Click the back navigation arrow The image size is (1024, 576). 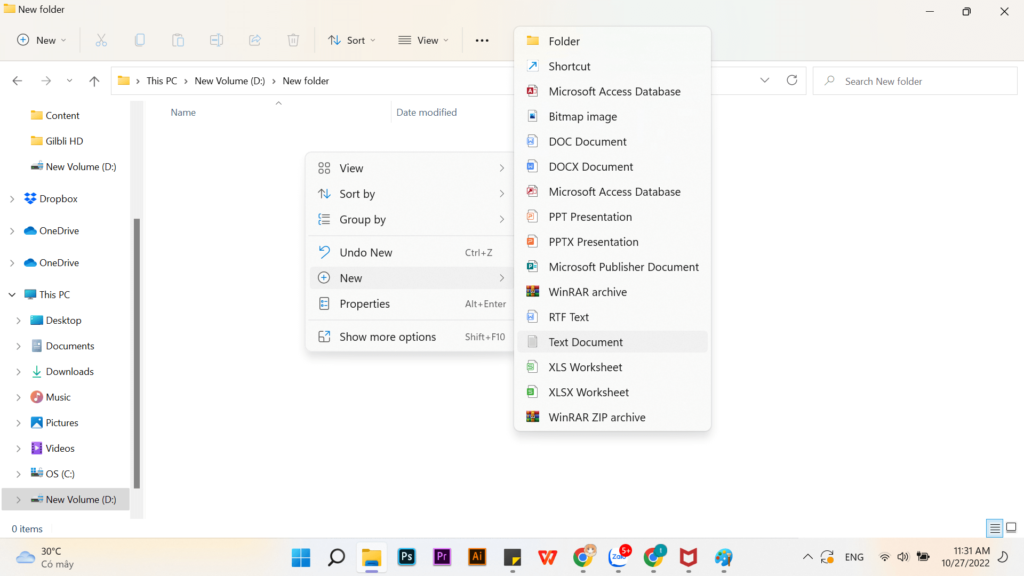pos(17,80)
